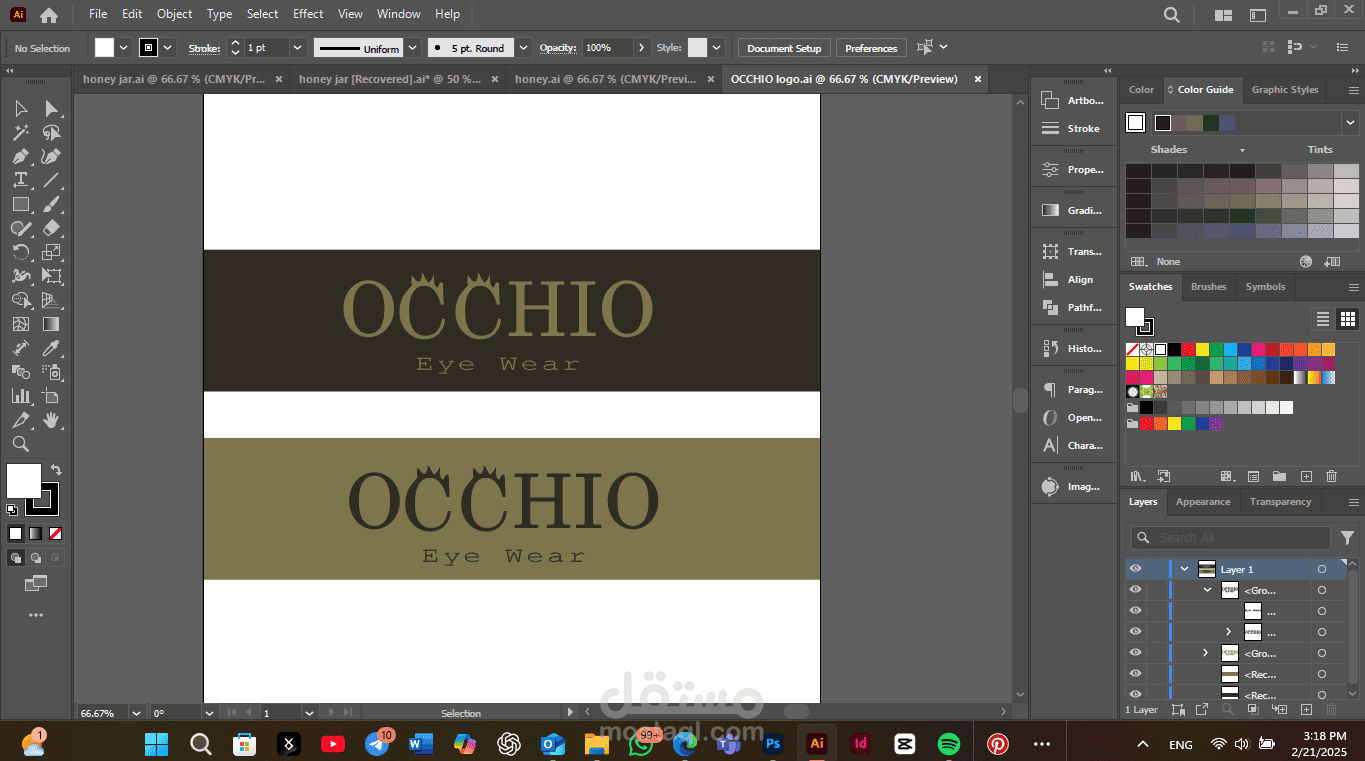This screenshot has height=761, width=1365.
Task: Select the Shape Builder tool
Action: coord(20,300)
